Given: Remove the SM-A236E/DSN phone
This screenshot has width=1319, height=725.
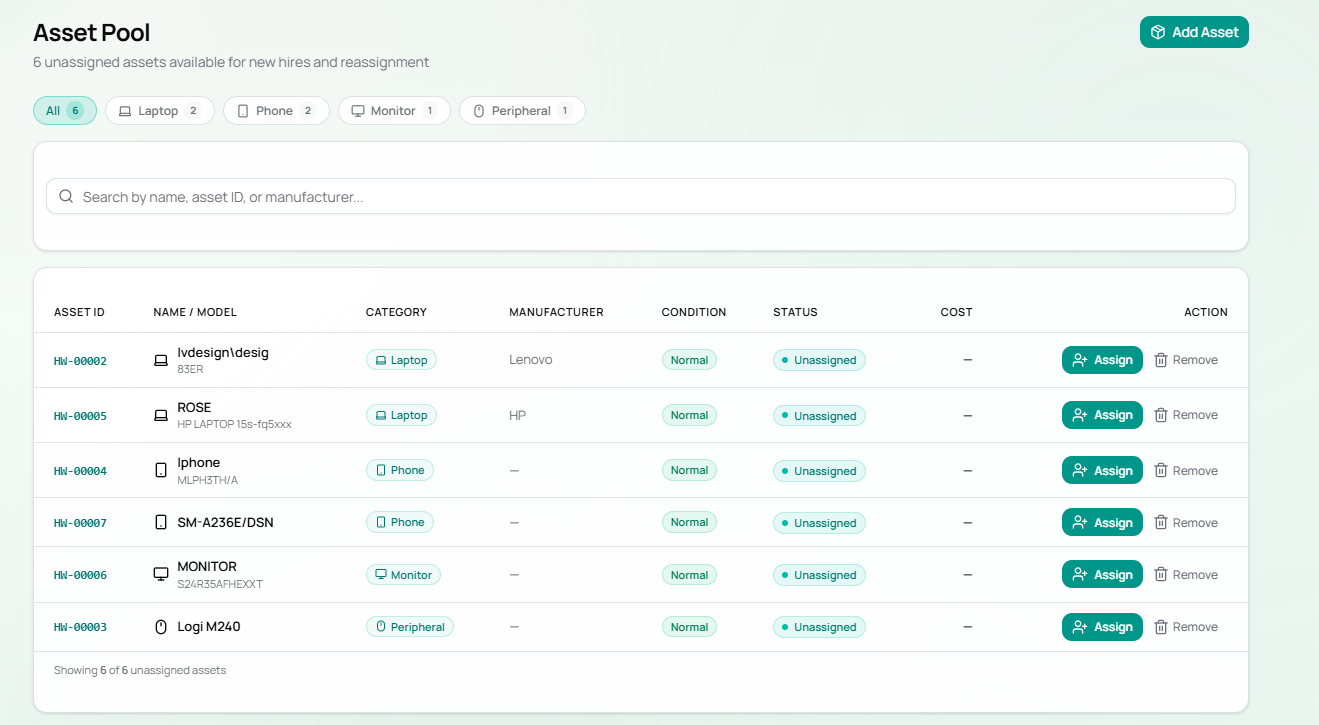Looking at the screenshot, I should (x=1186, y=523).
